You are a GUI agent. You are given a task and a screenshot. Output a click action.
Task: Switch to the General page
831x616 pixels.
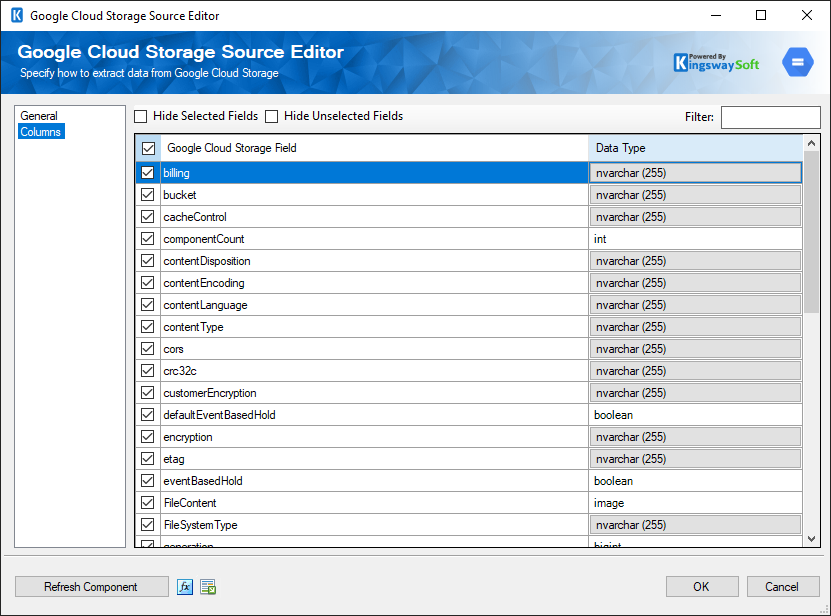(x=39, y=115)
